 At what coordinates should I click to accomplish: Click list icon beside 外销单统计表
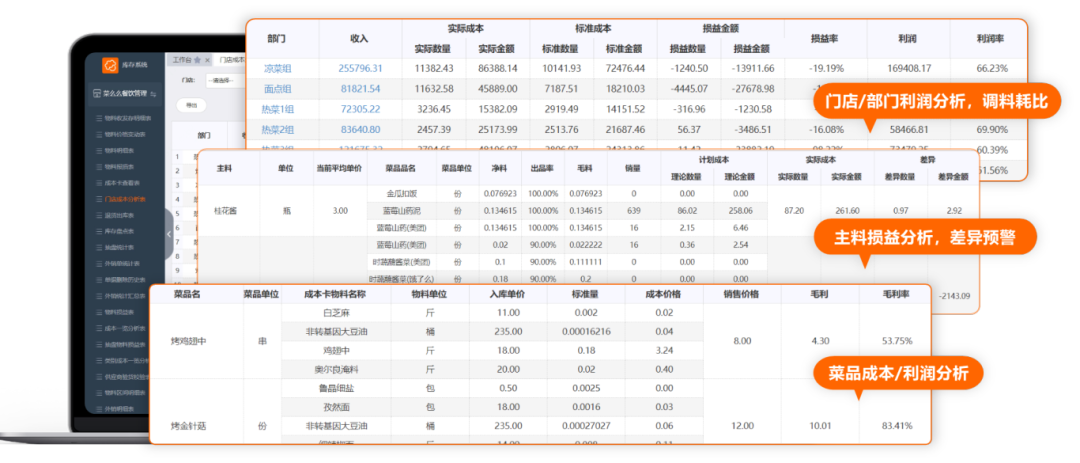click(98, 263)
